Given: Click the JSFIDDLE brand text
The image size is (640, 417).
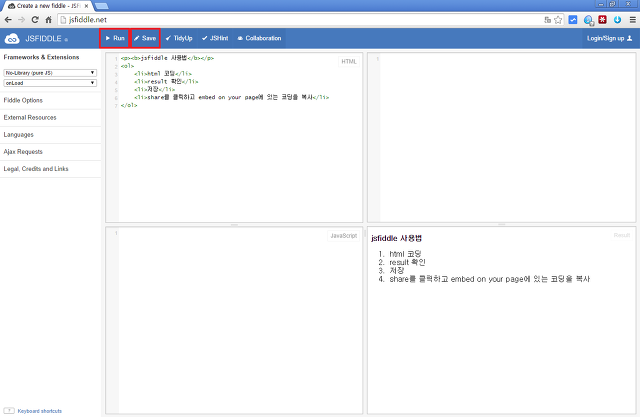Looking at the screenshot, I should pyautogui.click(x=43, y=39).
